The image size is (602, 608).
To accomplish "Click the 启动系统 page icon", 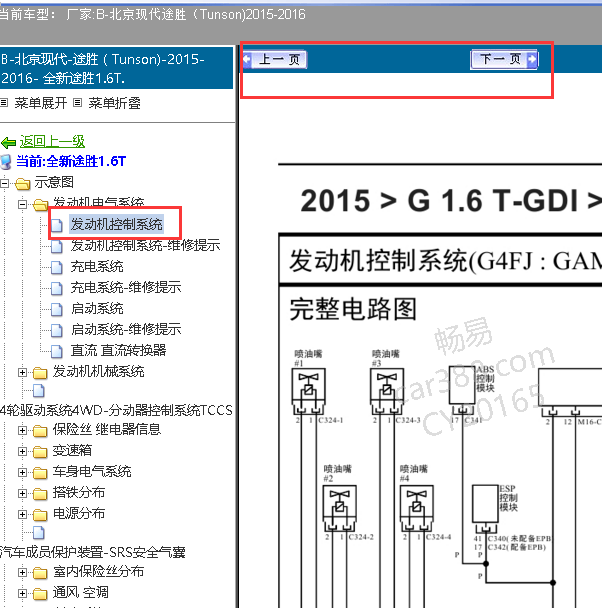I will pos(57,309).
